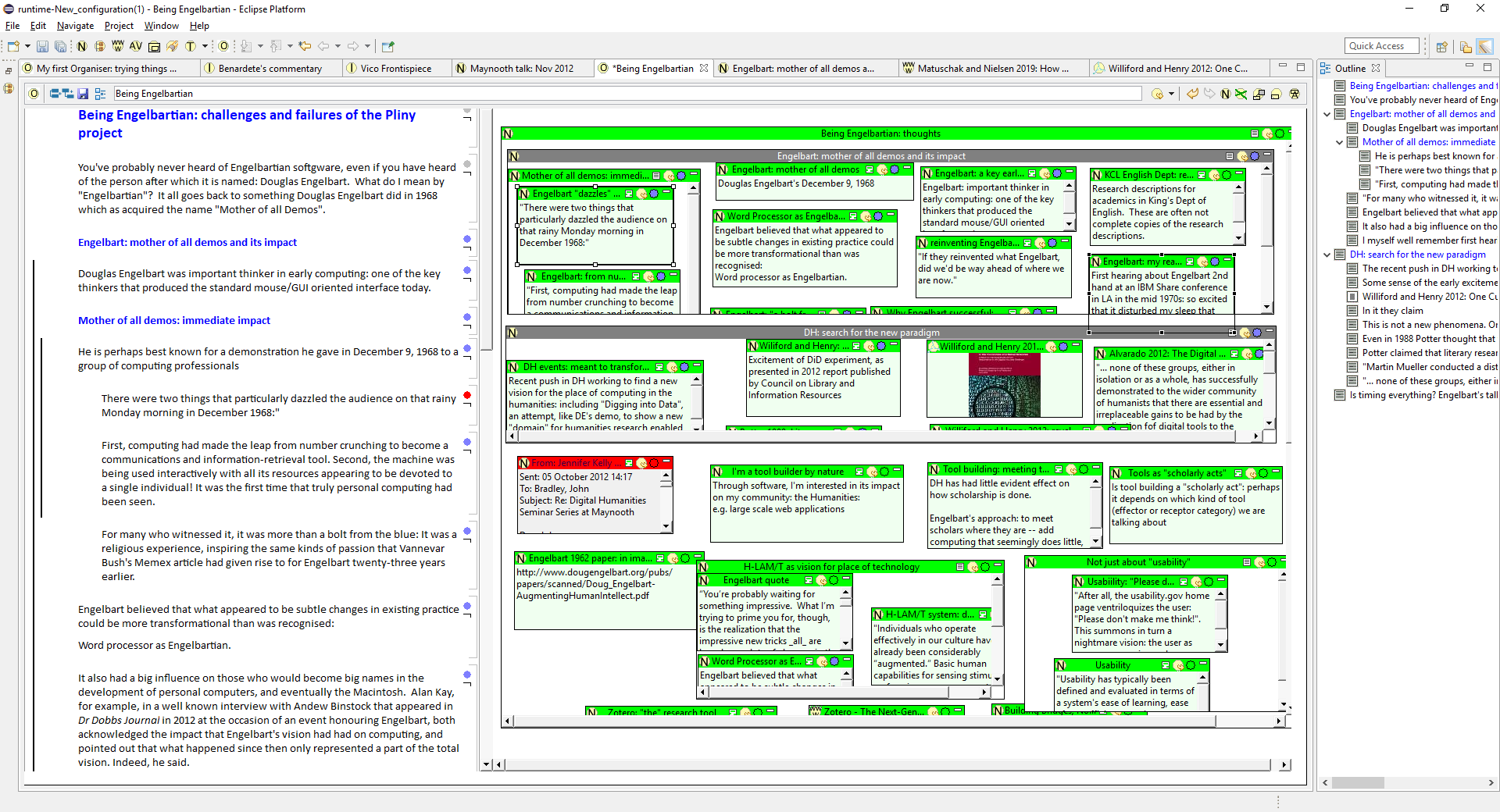This screenshot has height=812, width=1500.
Task: Click the Save All icon in main toolbar
Action: 60,47
